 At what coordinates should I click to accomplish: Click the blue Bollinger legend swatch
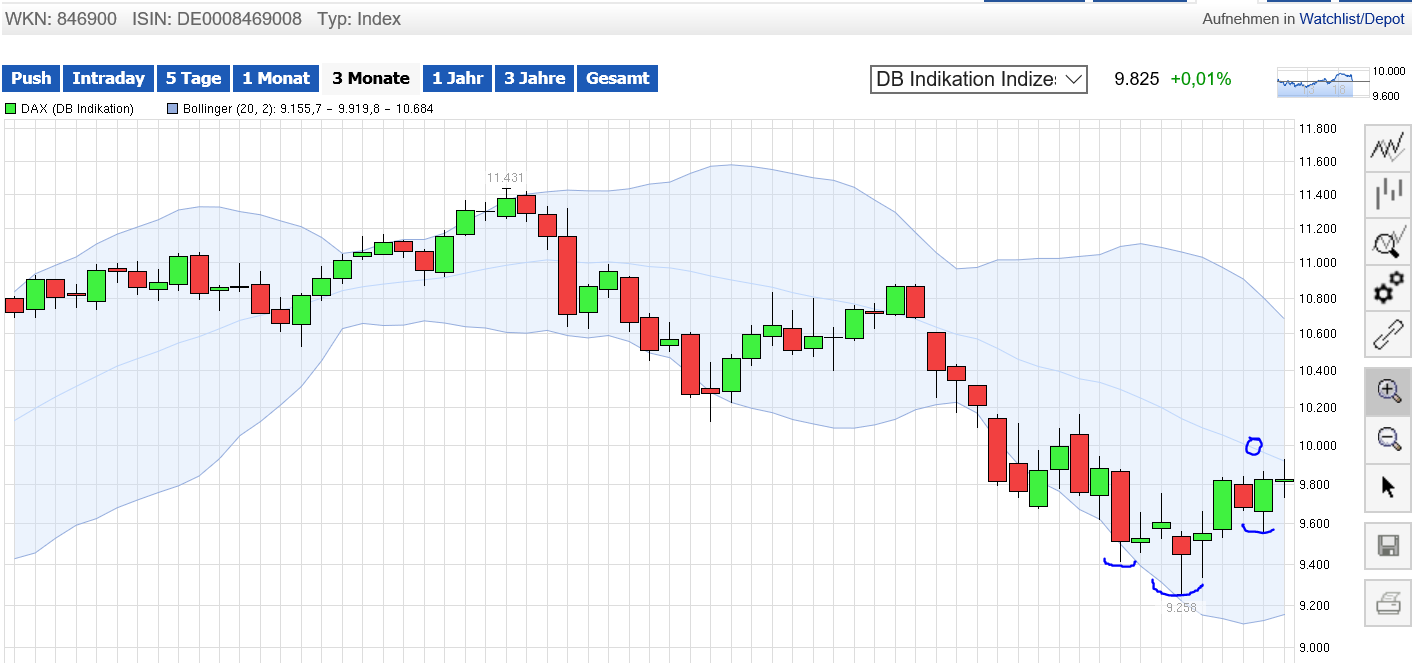[x=172, y=108]
